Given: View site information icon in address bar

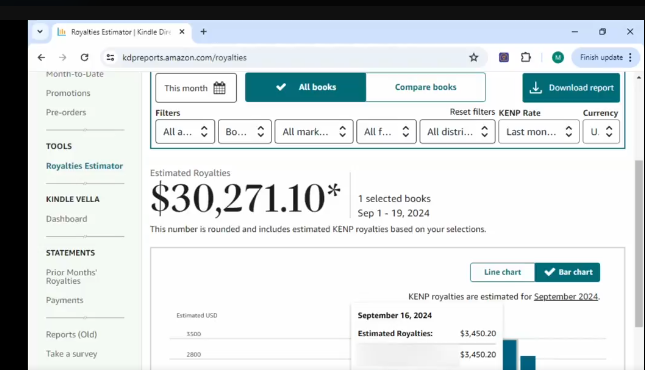Looking at the screenshot, I should (x=110, y=58).
